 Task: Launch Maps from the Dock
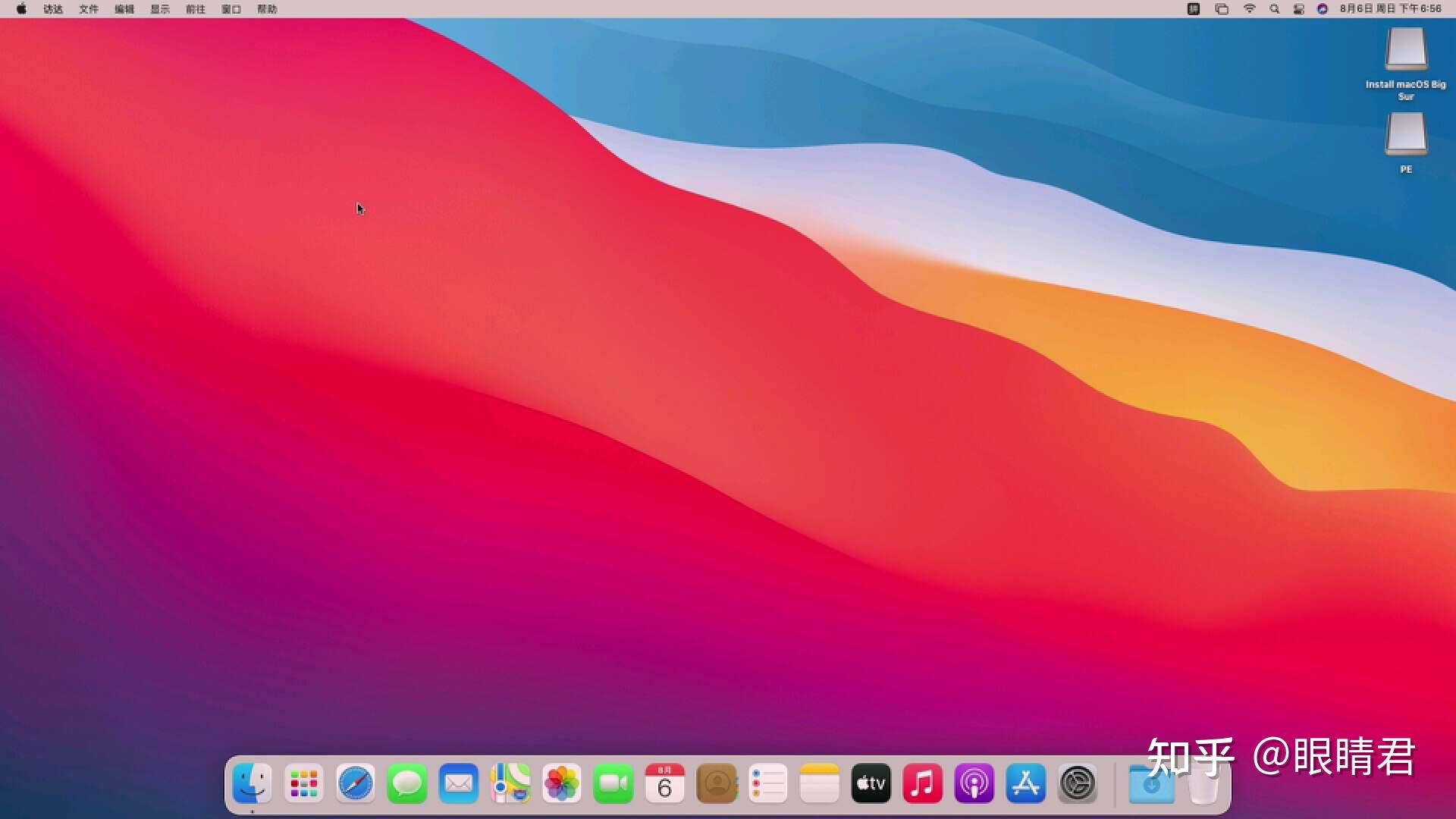(510, 783)
